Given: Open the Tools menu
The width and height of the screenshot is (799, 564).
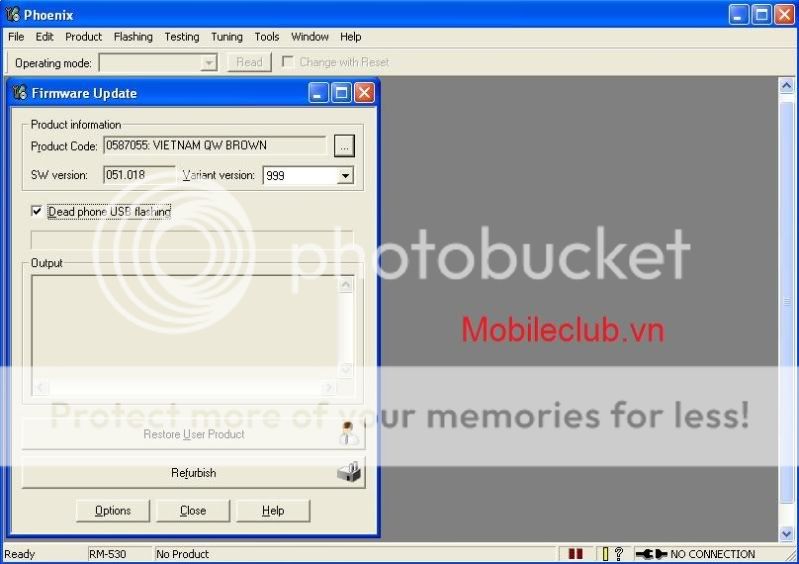Looking at the screenshot, I should pos(267,37).
